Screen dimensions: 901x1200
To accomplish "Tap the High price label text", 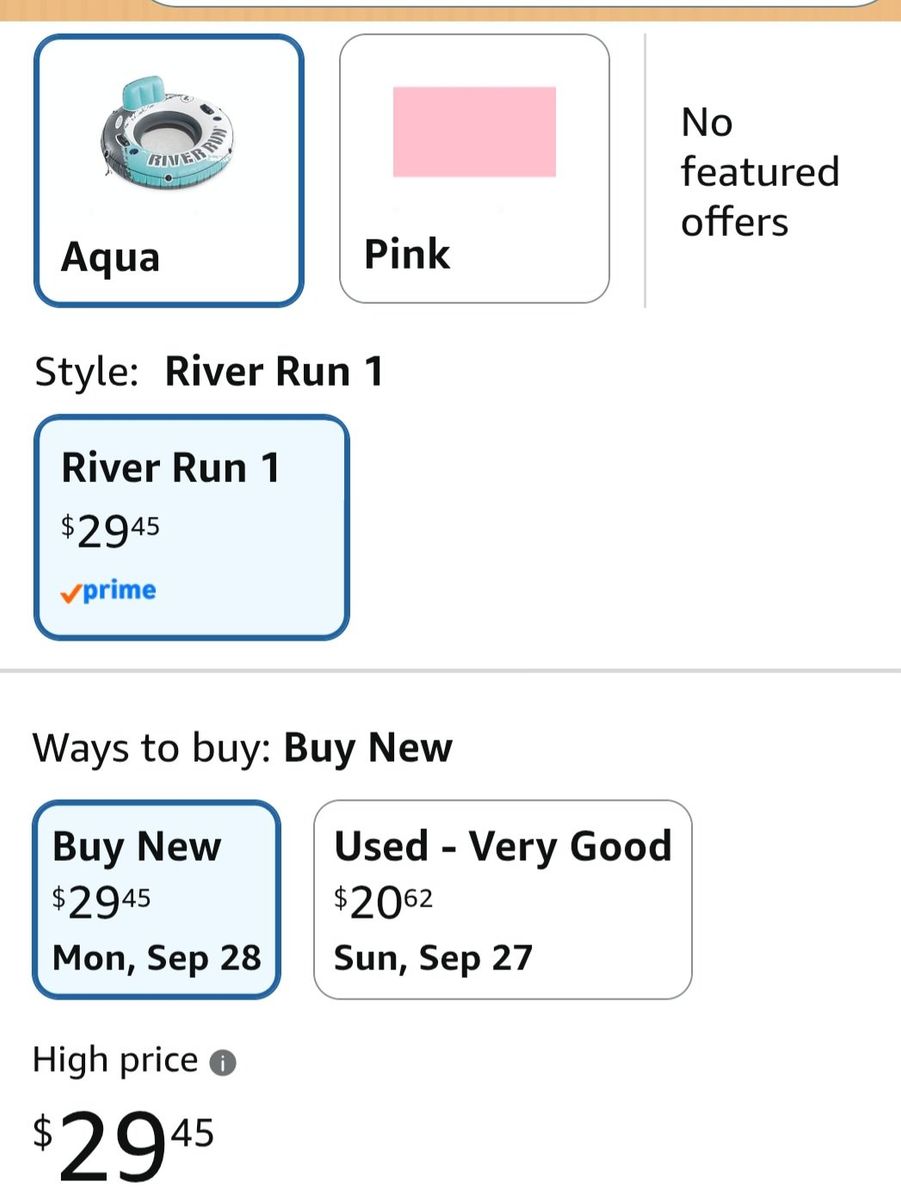I will coord(115,1060).
